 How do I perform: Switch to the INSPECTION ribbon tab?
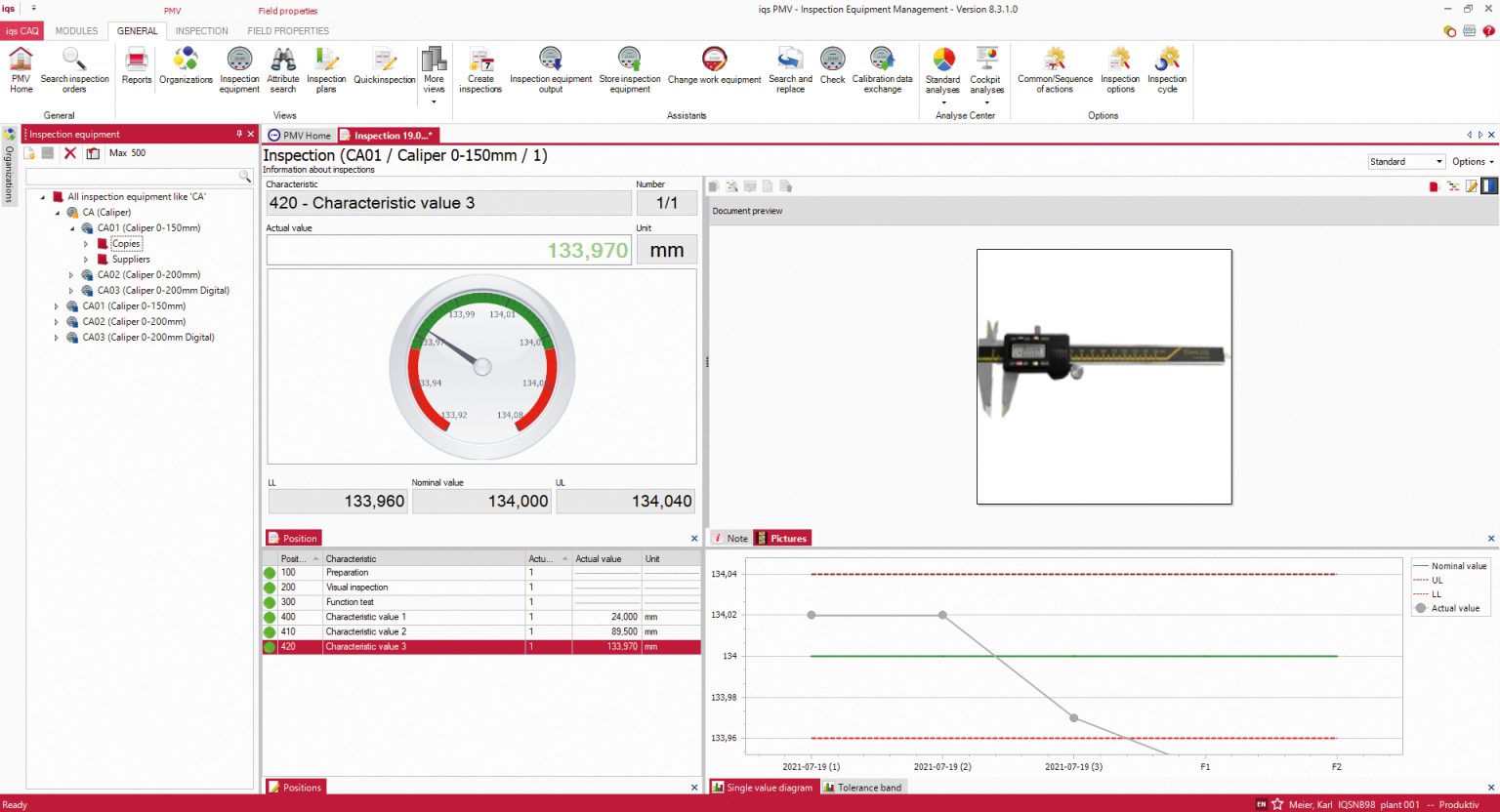point(201,31)
